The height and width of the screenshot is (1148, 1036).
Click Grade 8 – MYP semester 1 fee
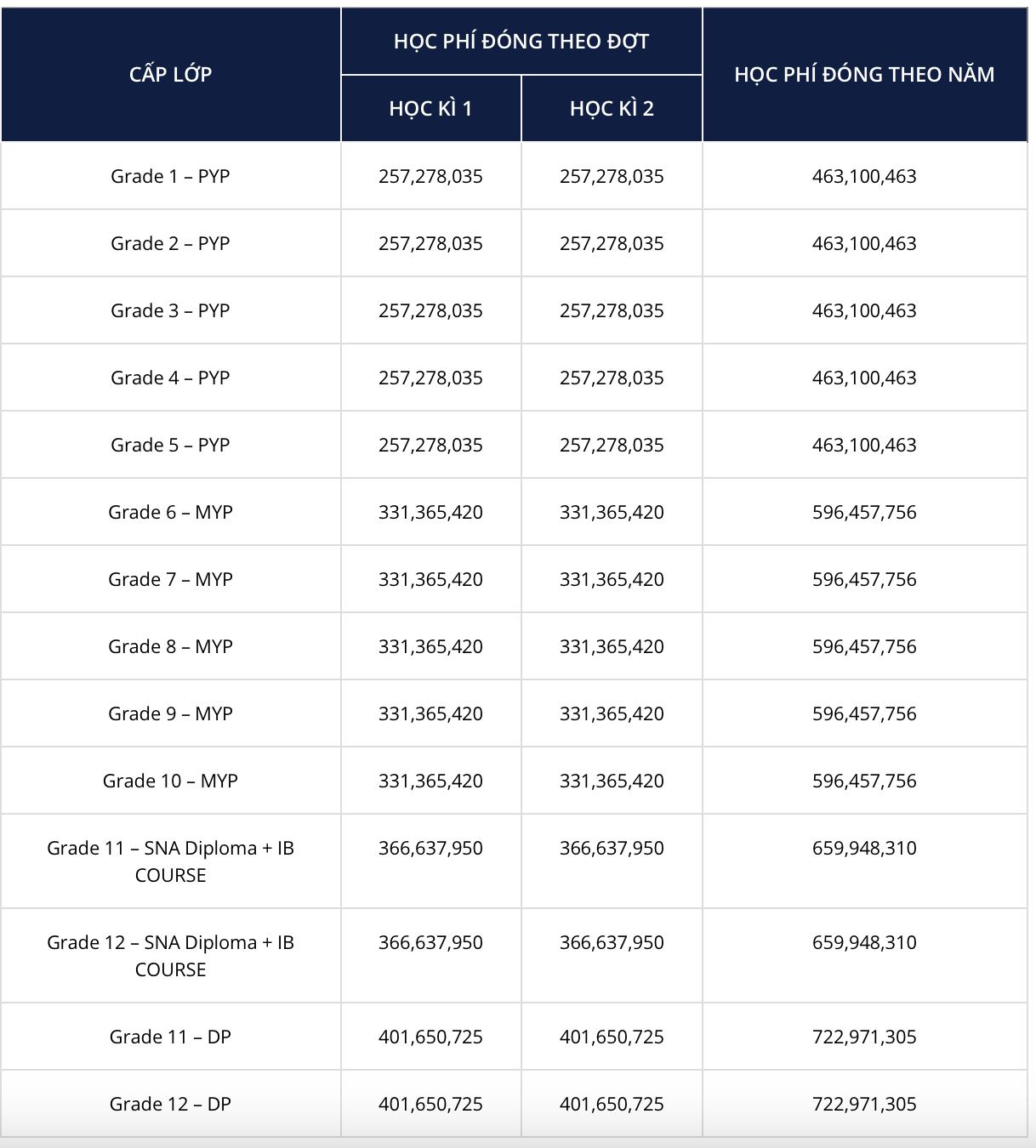430,646
